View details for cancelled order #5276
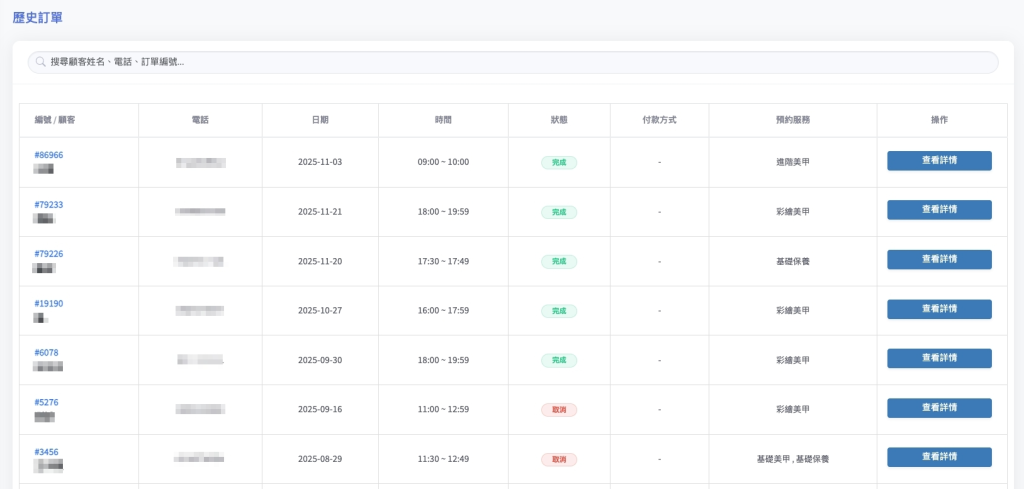Screen dimensions: 1024x489 point(939,408)
